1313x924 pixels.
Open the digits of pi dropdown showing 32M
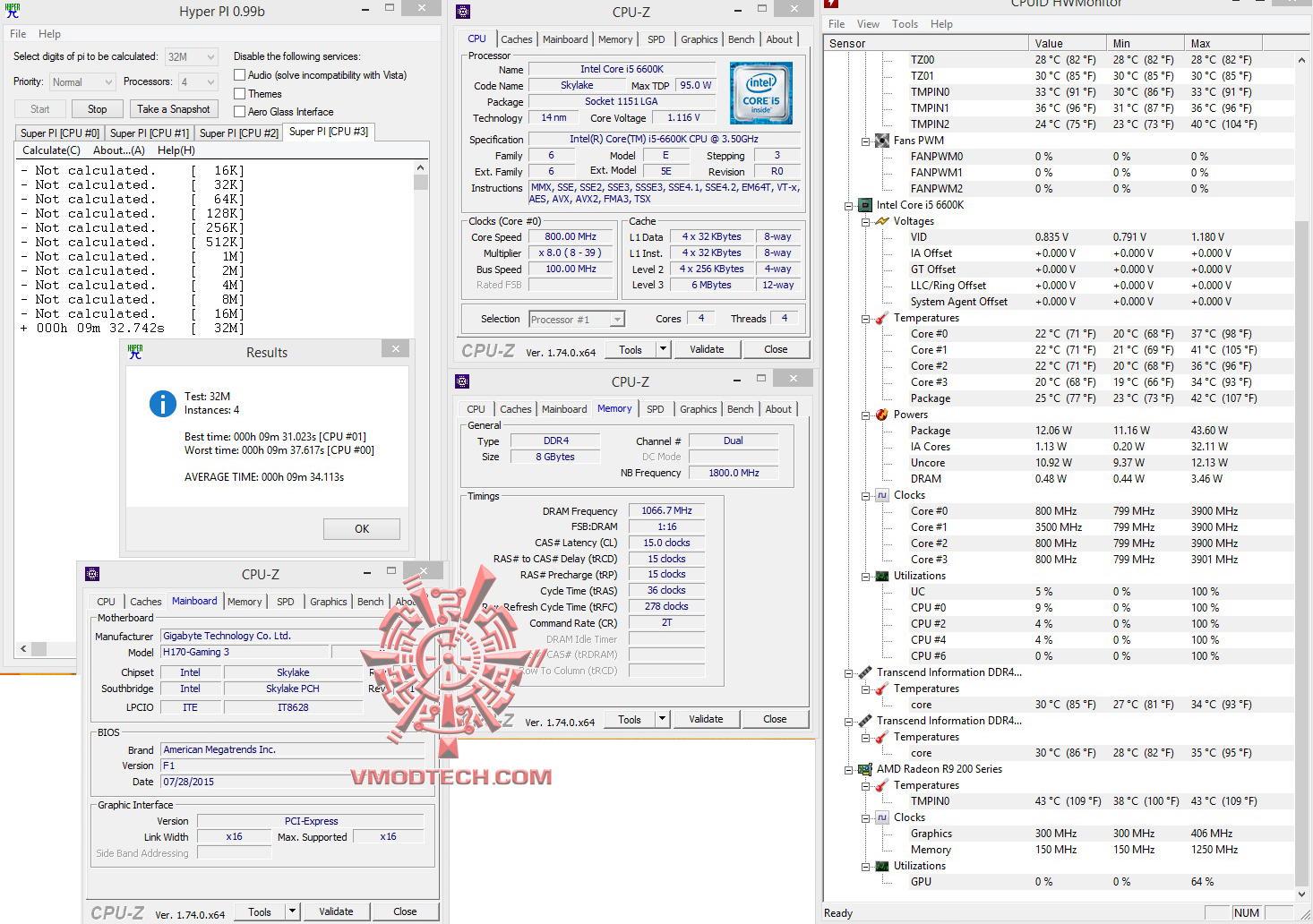192,56
